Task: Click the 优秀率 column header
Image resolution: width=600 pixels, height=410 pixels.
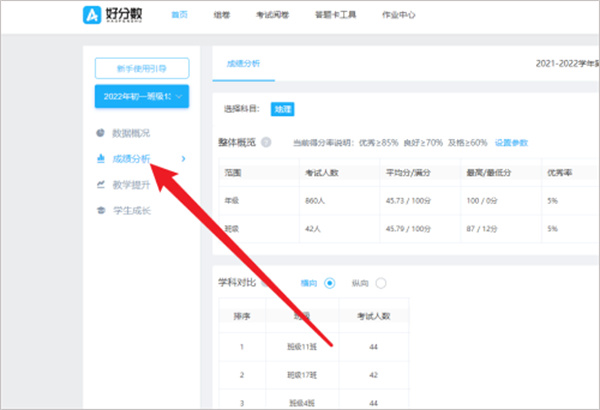Action: (559, 173)
